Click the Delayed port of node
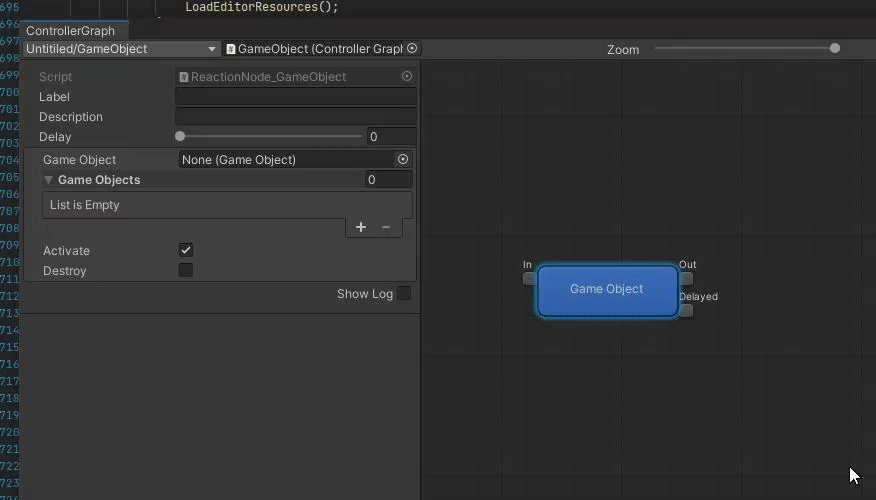 point(687,311)
